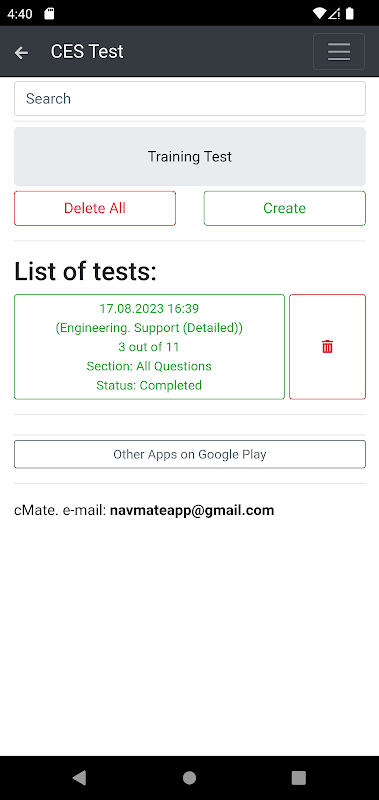Open the test dated 17.08.2023 16:39
379x800 pixels.
pyautogui.click(x=149, y=347)
